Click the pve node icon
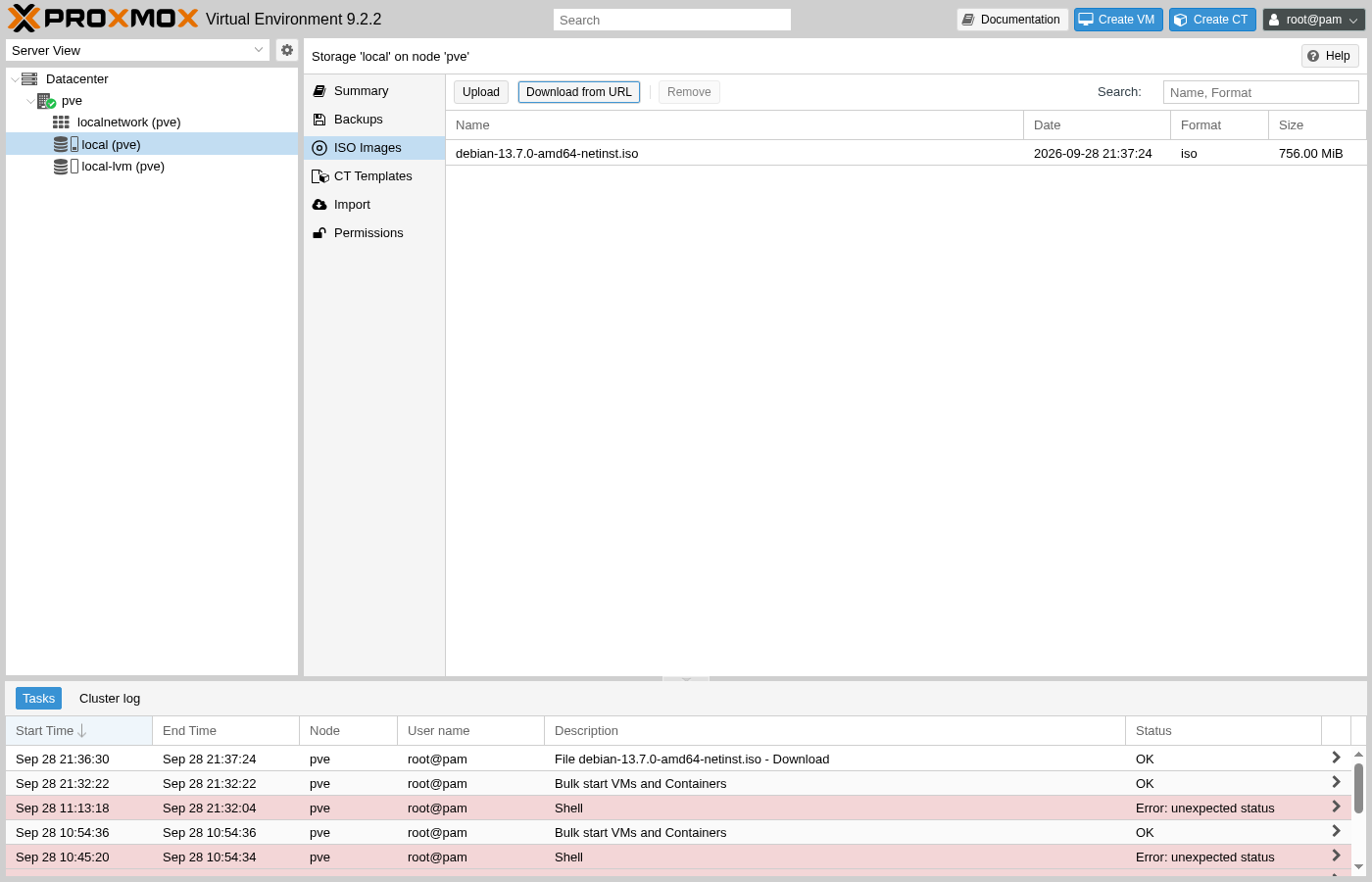 [46, 101]
